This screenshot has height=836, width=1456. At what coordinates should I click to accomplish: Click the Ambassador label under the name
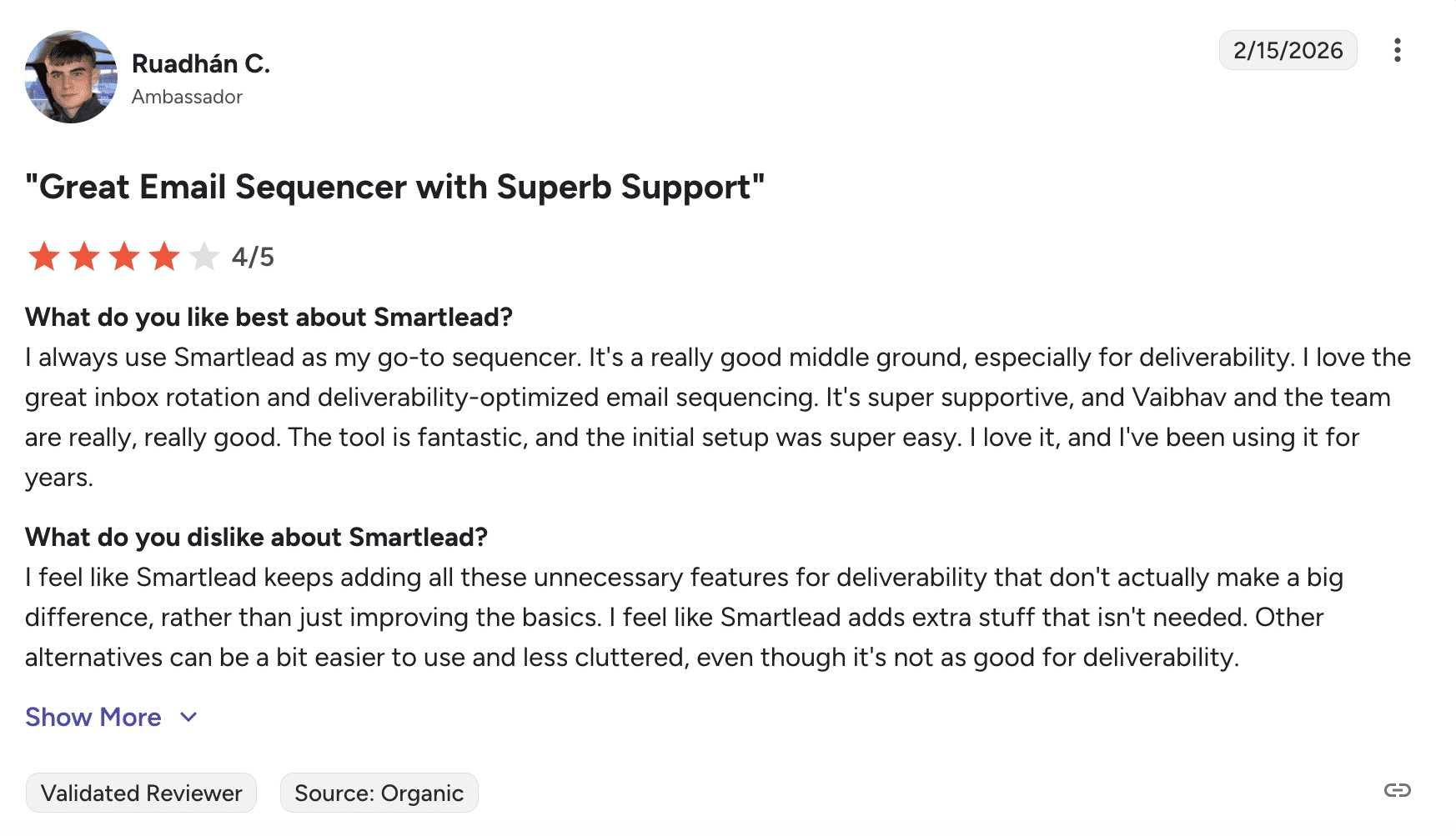(x=187, y=98)
